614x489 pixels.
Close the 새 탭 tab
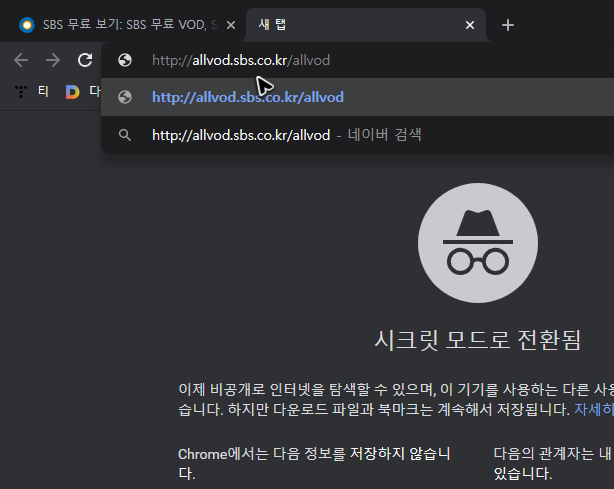[470, 25]
